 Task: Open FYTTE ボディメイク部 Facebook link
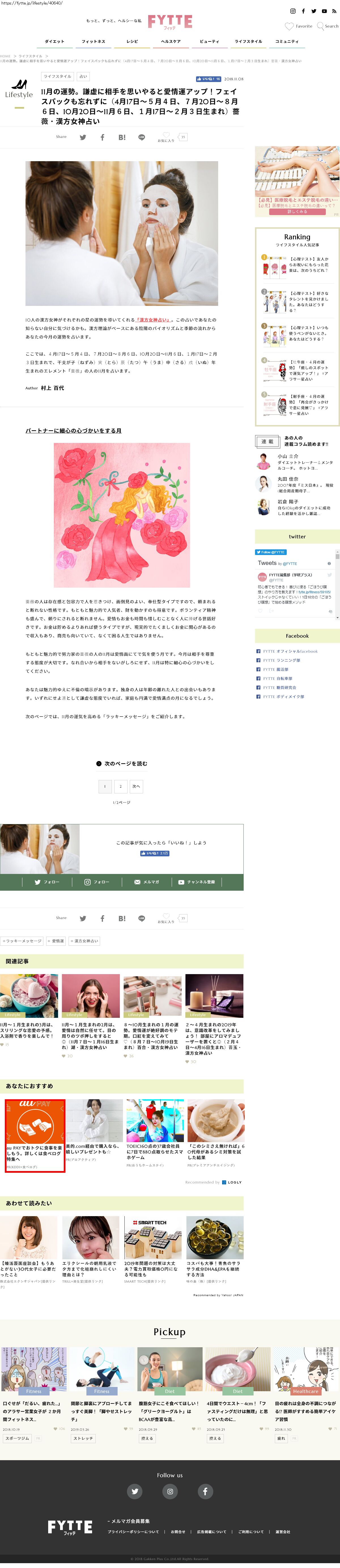(283, 696)
